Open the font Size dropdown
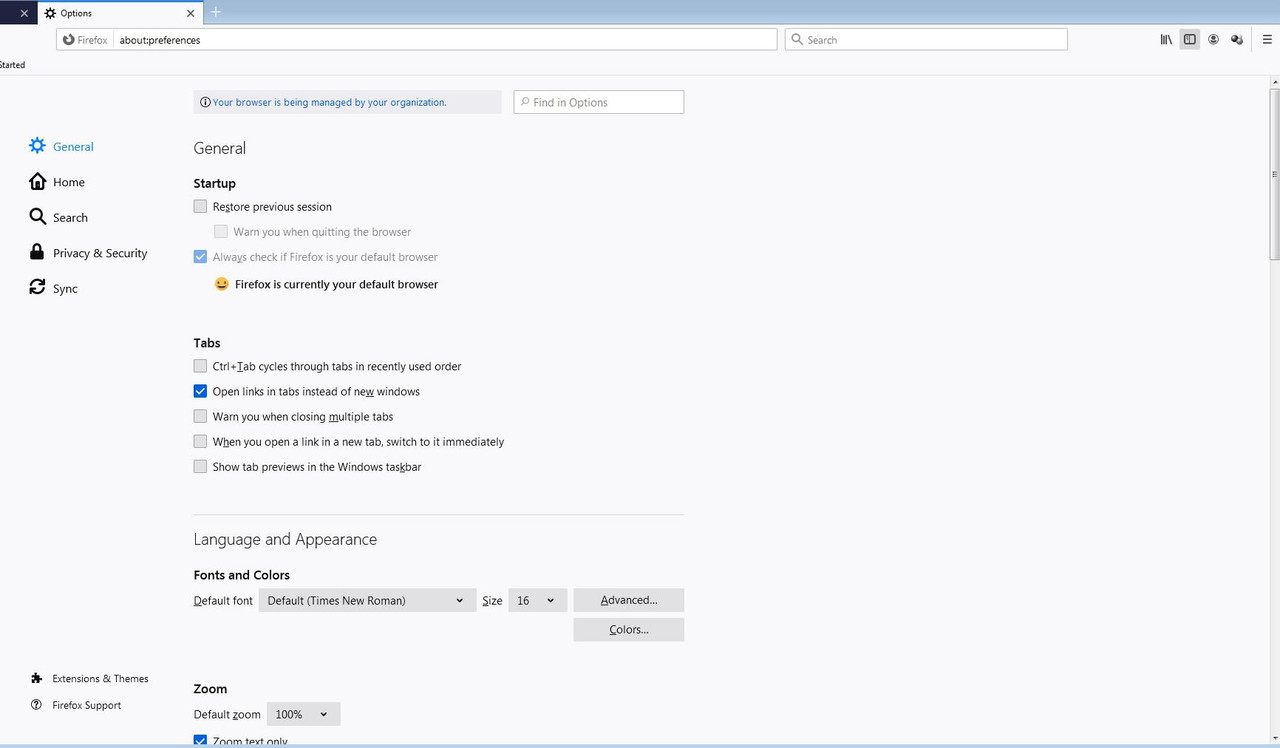 pos(537,600)
